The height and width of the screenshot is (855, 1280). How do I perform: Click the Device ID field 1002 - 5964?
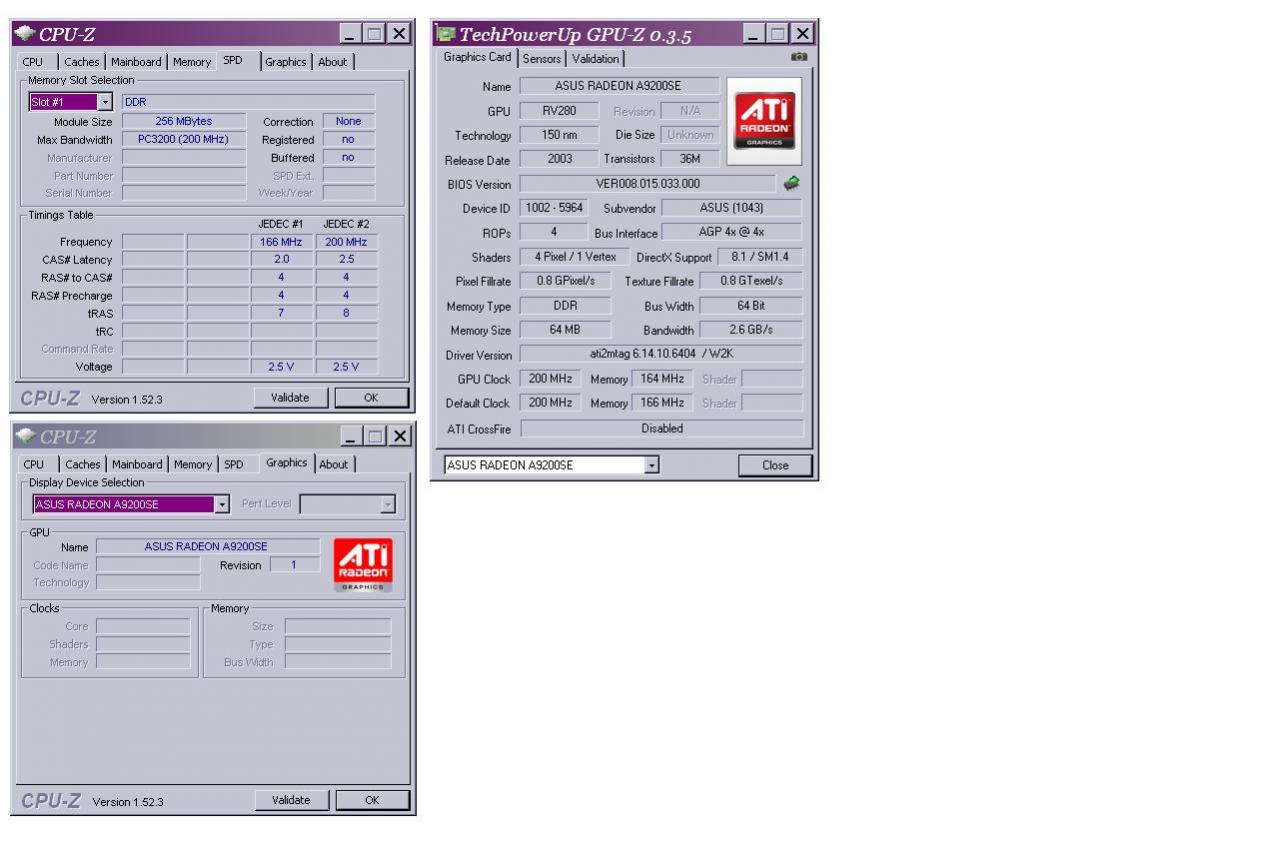pos(554,208)
